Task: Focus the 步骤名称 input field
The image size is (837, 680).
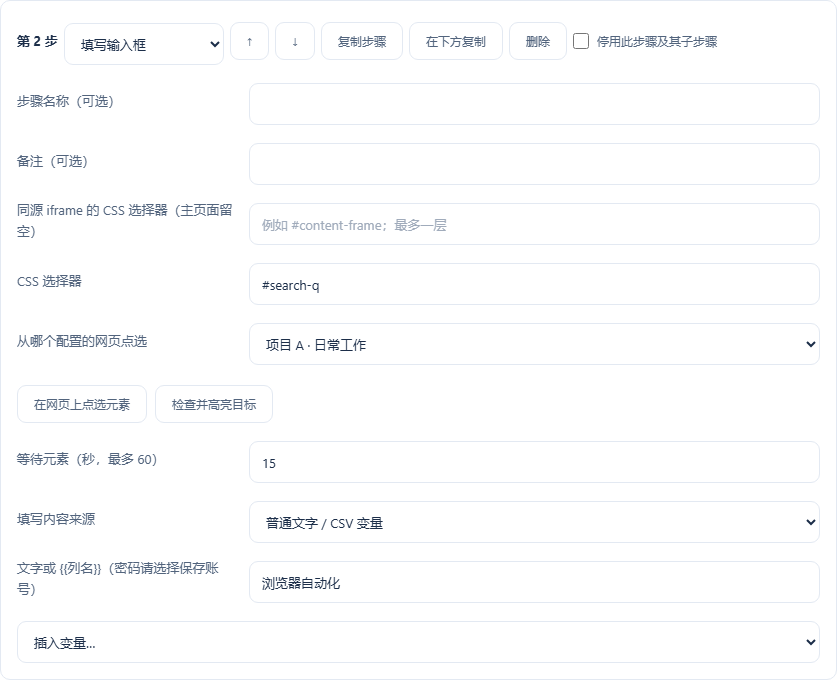Action: 534,104
